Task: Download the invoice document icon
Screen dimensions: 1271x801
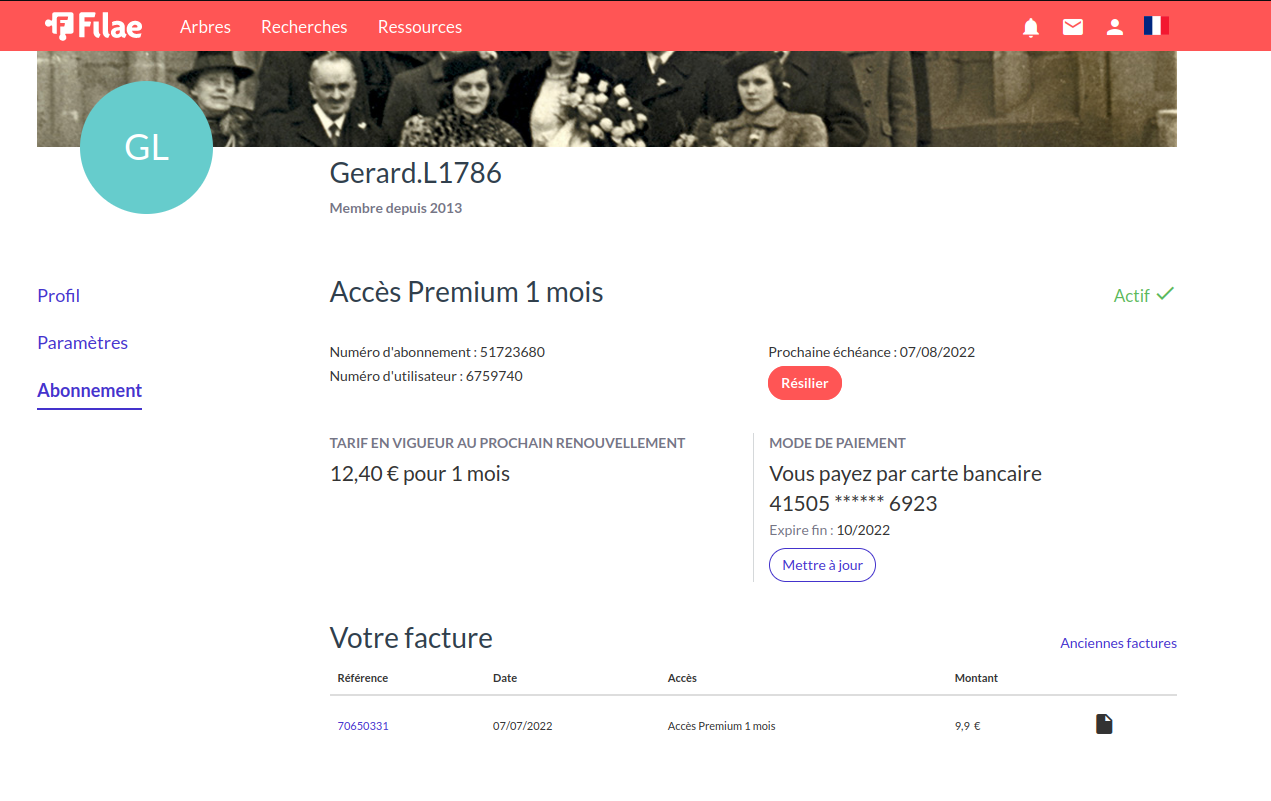Action: click(1104, 724)
